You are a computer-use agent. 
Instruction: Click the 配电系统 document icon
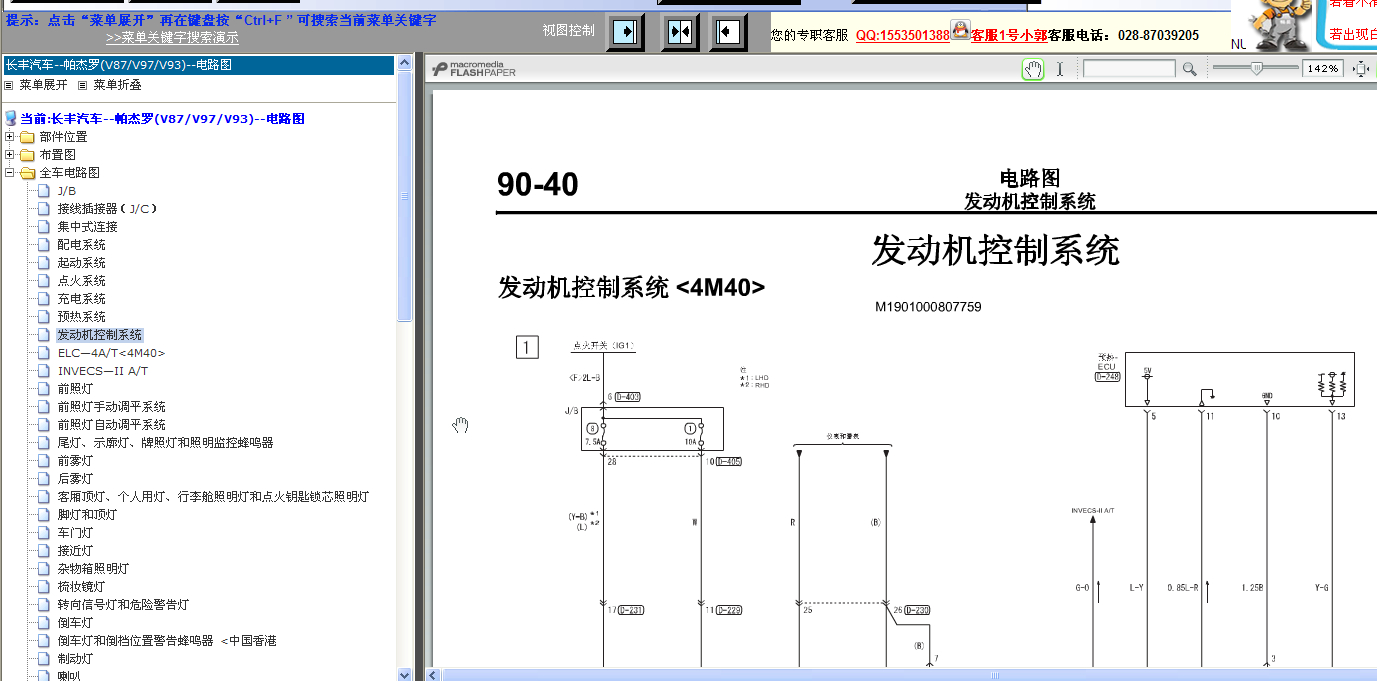click(x=43, y=244)
